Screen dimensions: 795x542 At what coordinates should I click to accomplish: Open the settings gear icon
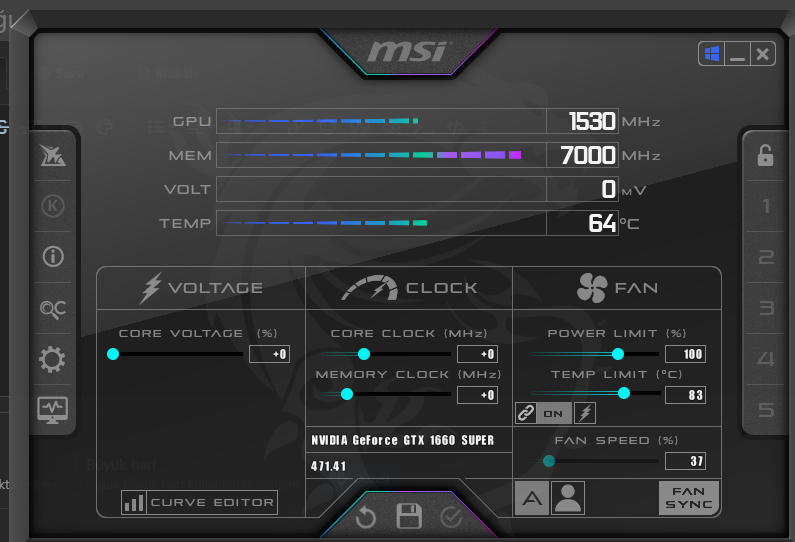tap(52, 359)
